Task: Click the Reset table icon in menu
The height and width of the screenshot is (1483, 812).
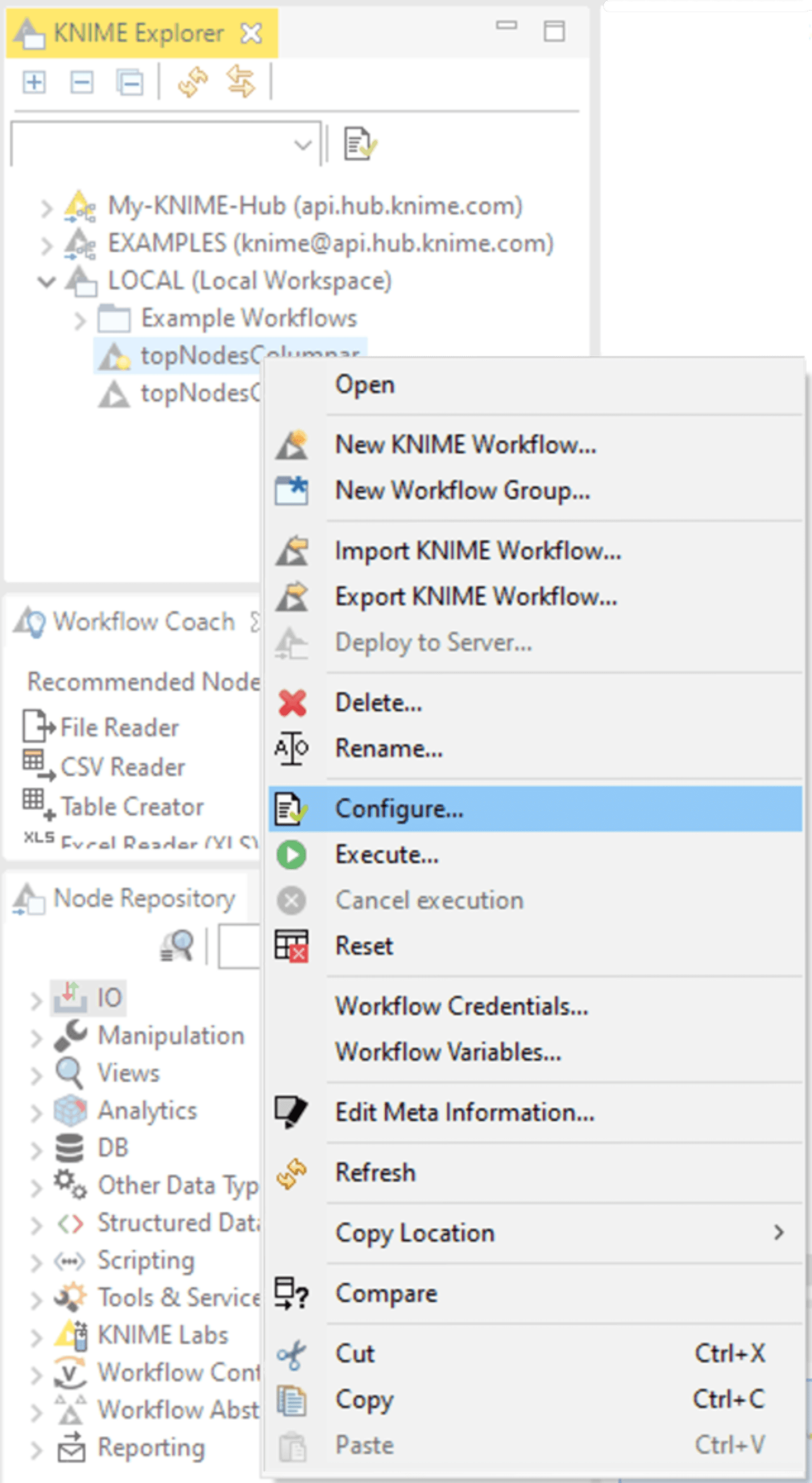Action: tap(291, 946)
